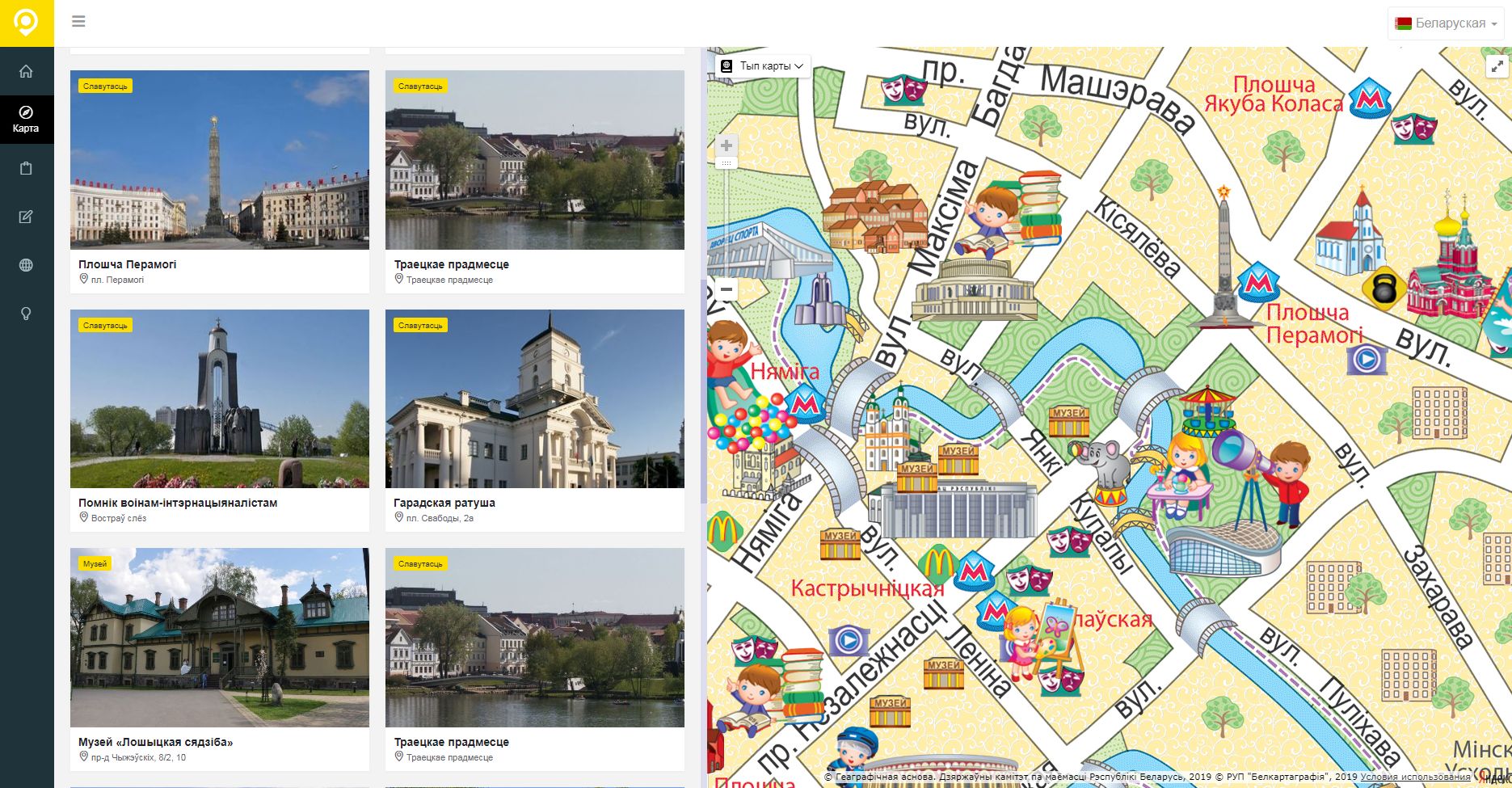This screenshot has width=1512, height=788.
Task: Click the edit pencil sidebar icon
Action: 26,217
